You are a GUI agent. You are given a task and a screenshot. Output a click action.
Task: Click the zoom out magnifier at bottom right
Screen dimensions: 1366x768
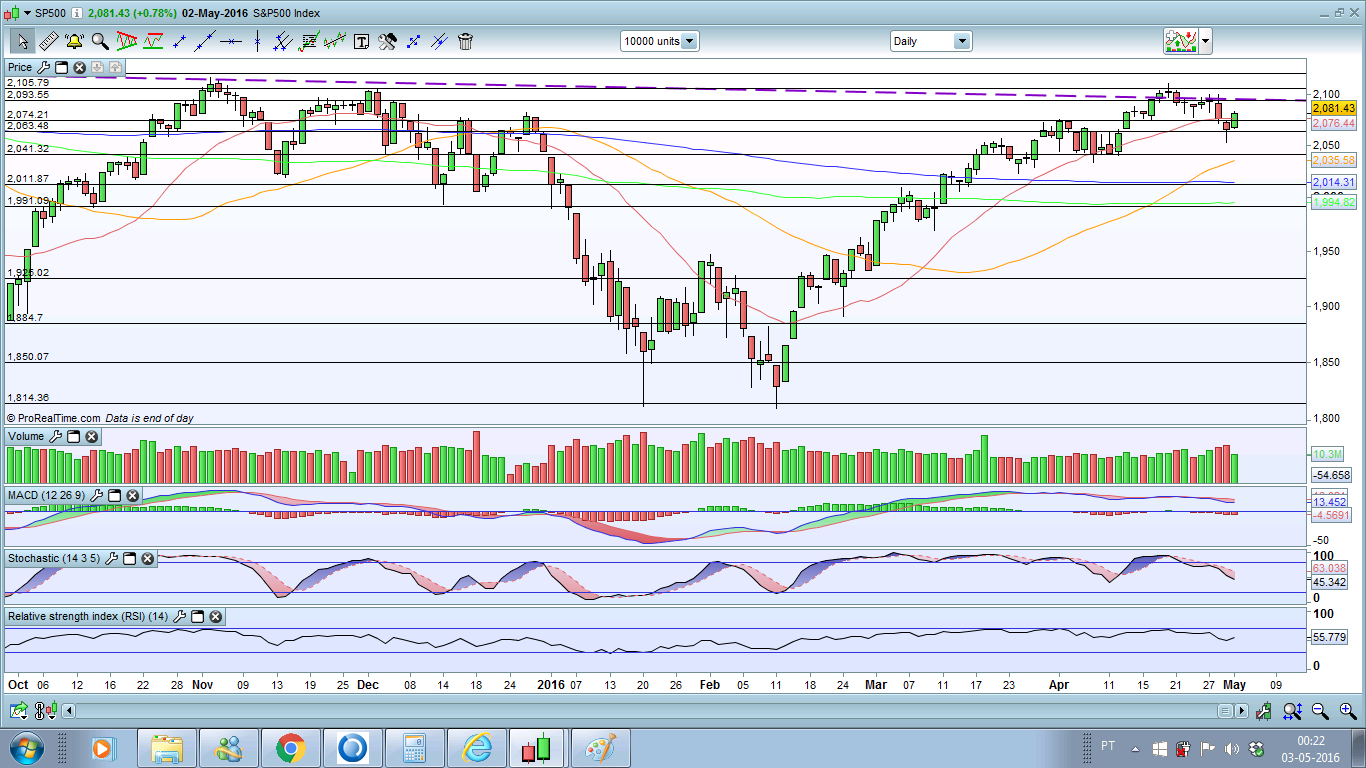pos(1320,711)
